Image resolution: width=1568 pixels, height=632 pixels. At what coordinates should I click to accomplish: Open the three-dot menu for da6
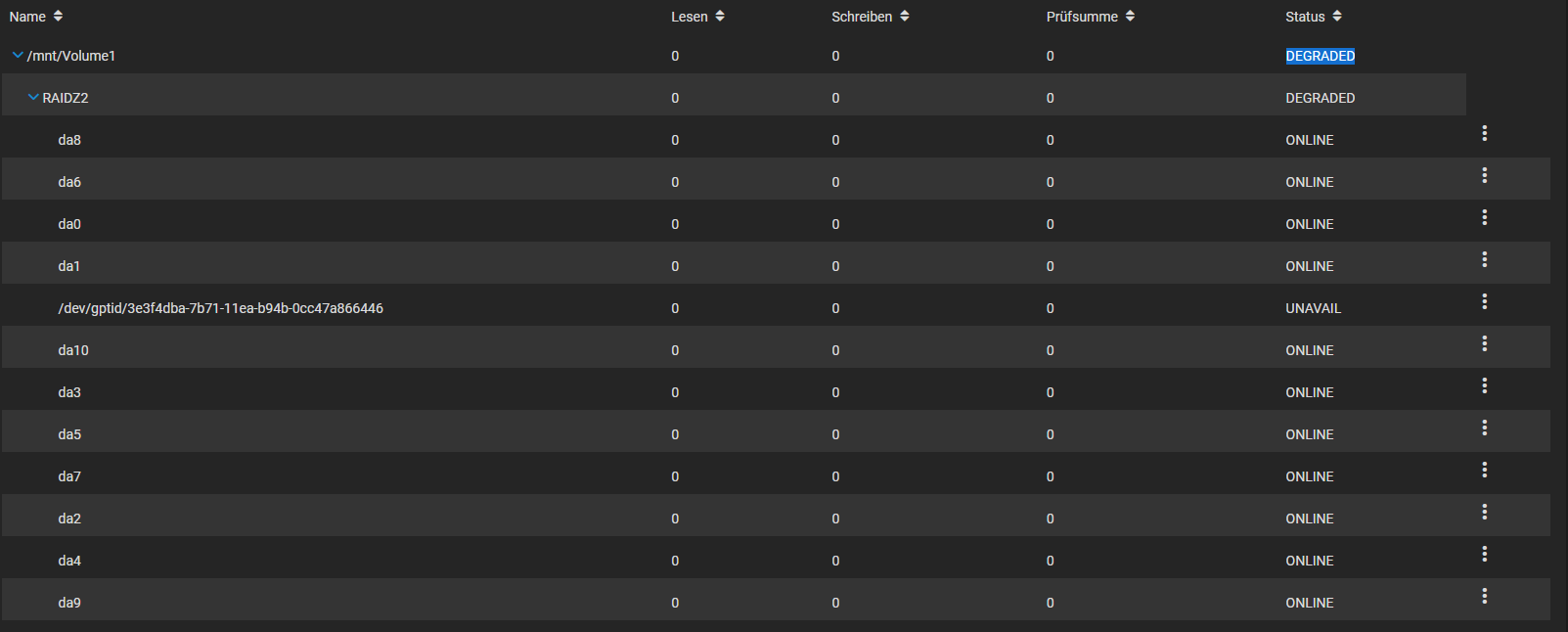(1484, 175)
